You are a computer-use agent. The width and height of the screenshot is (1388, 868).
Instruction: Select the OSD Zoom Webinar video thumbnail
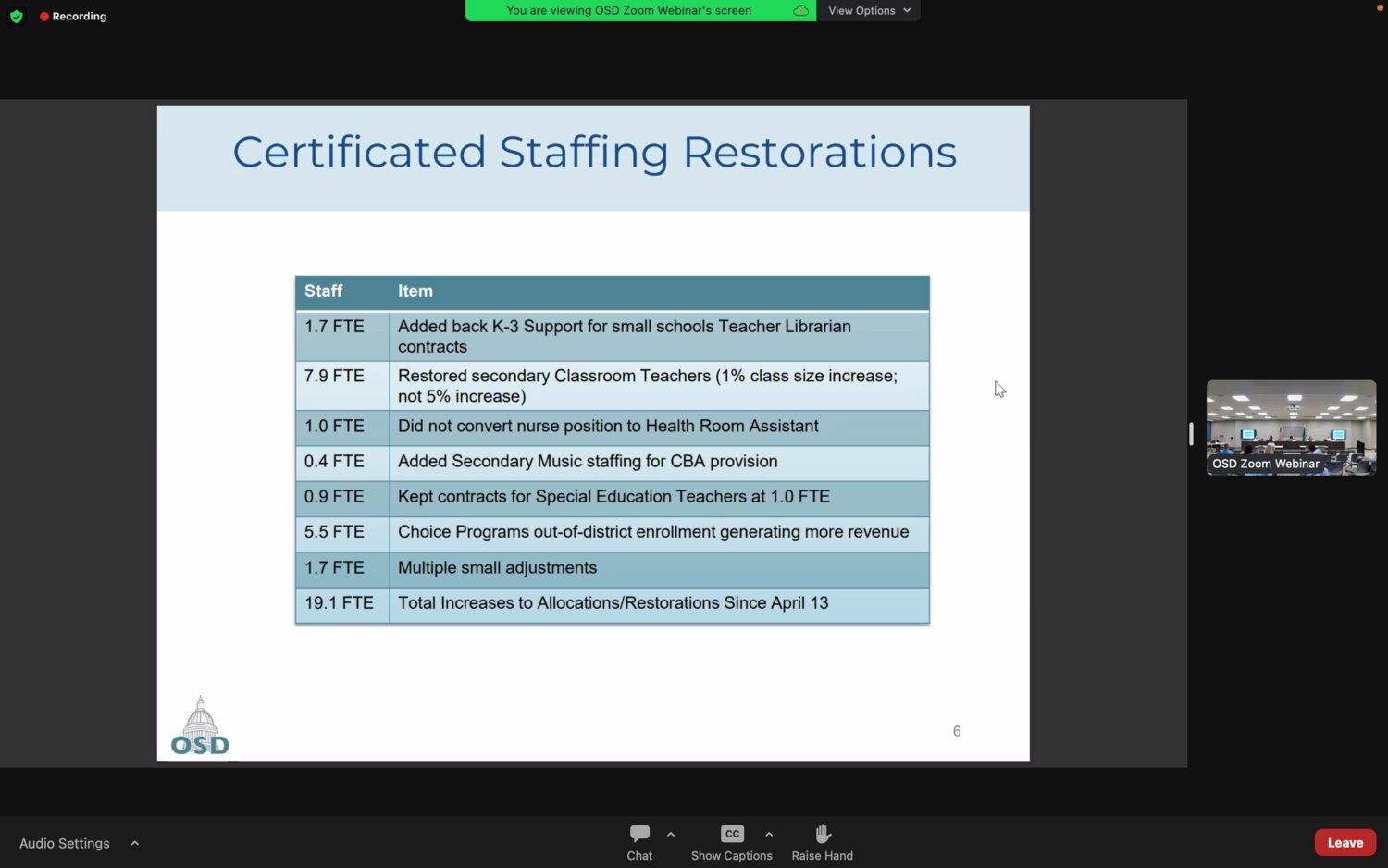1291,428
